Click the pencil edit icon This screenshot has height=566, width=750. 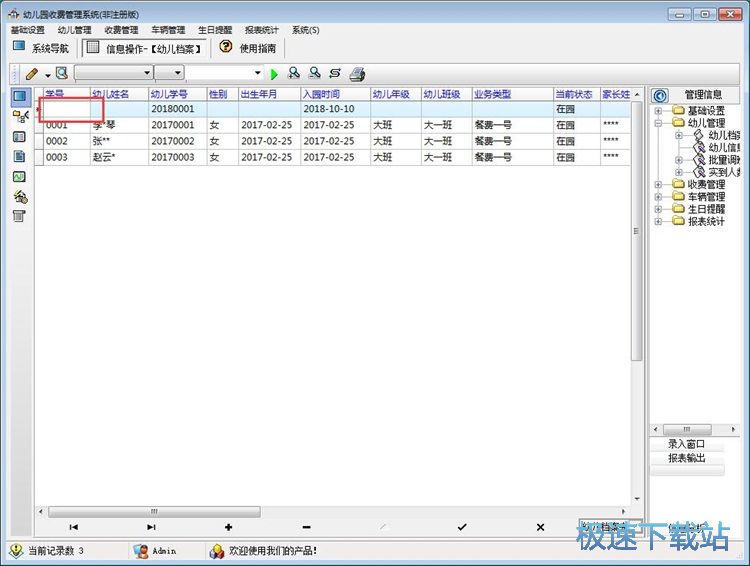(32, 74)
